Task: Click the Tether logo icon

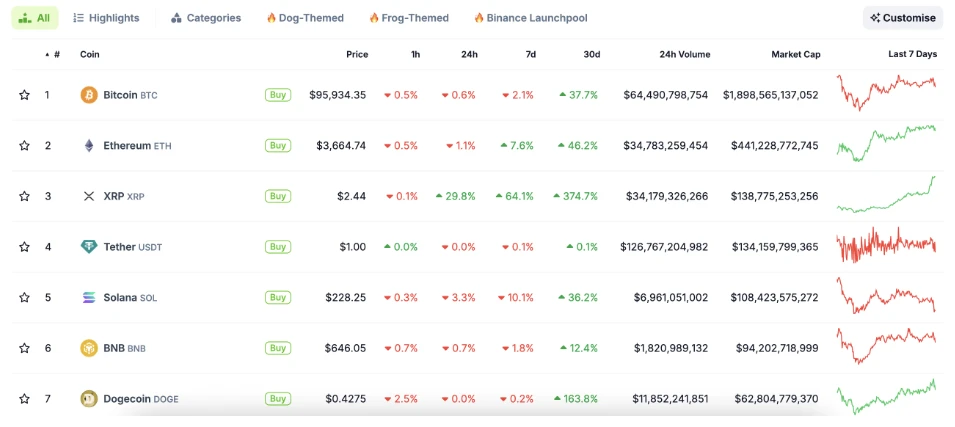Action: tap(89, 247)
